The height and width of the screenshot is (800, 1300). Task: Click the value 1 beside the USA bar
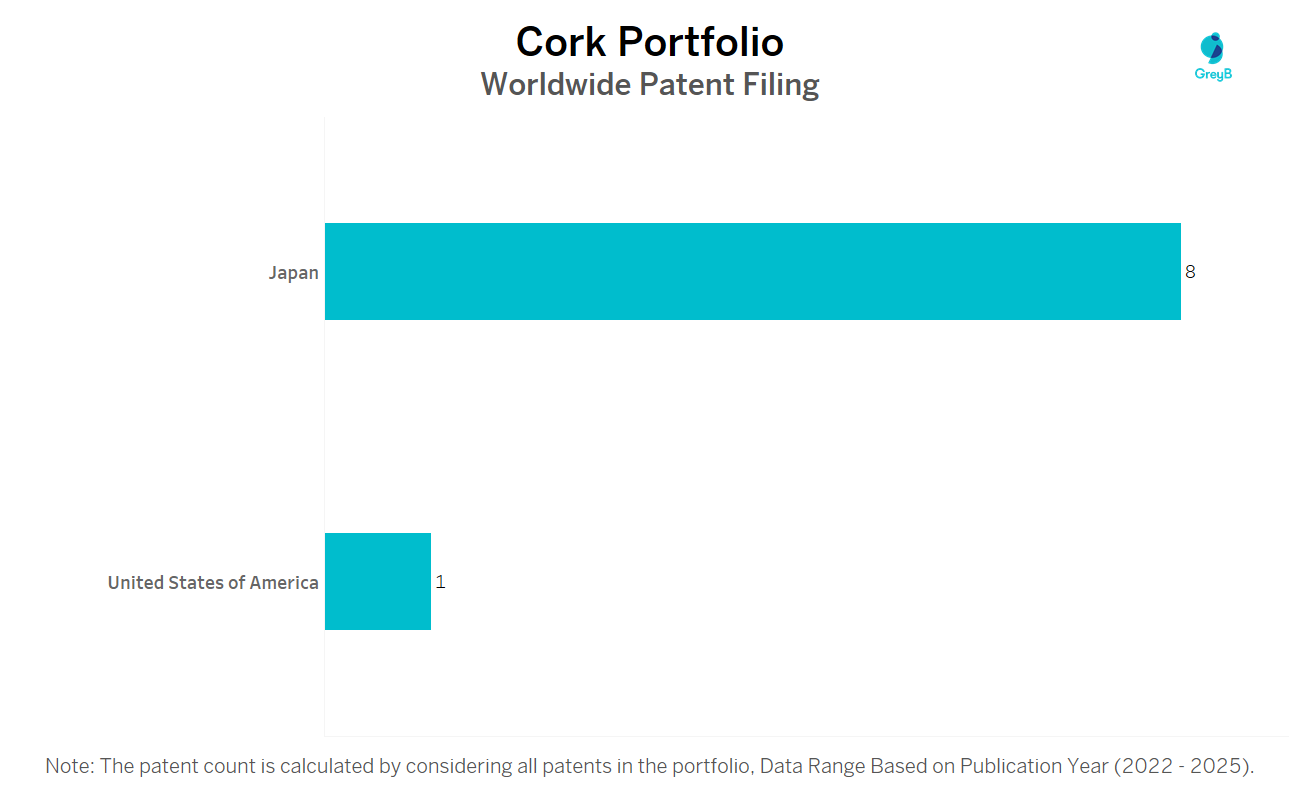point(440,581)
